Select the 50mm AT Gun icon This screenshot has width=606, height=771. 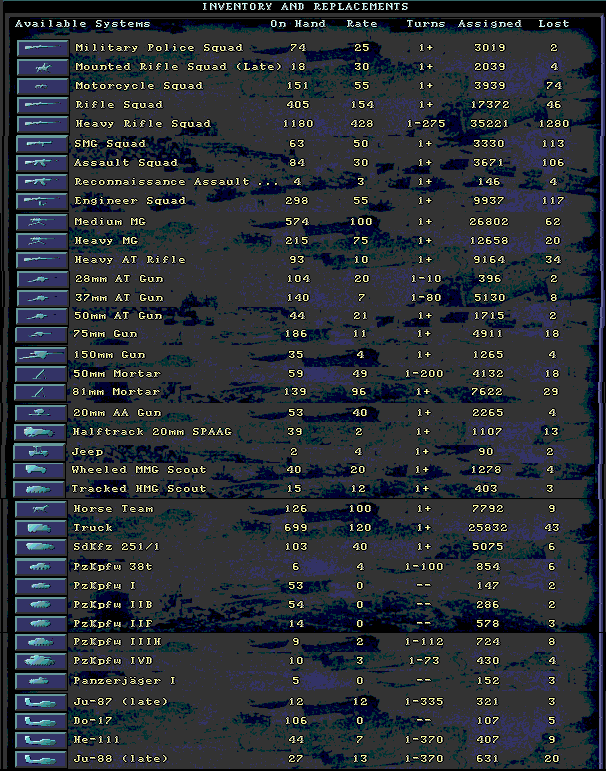(42, 316)
